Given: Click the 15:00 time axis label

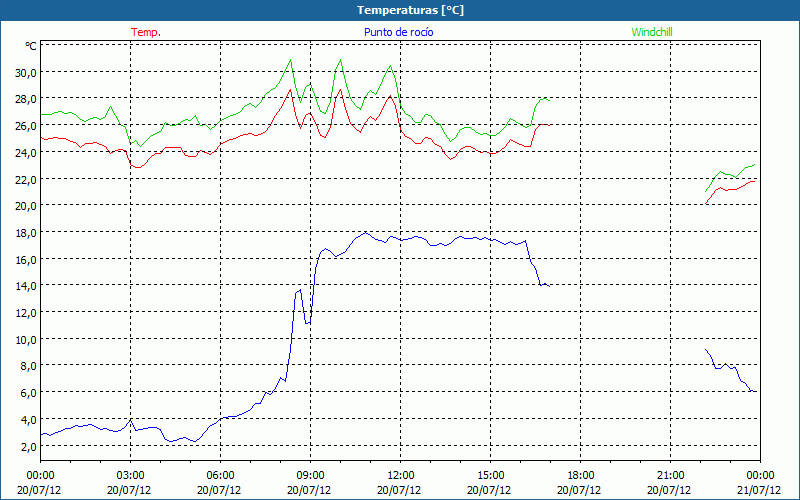Looking at the screenshot, I should [x=490, y=476].
